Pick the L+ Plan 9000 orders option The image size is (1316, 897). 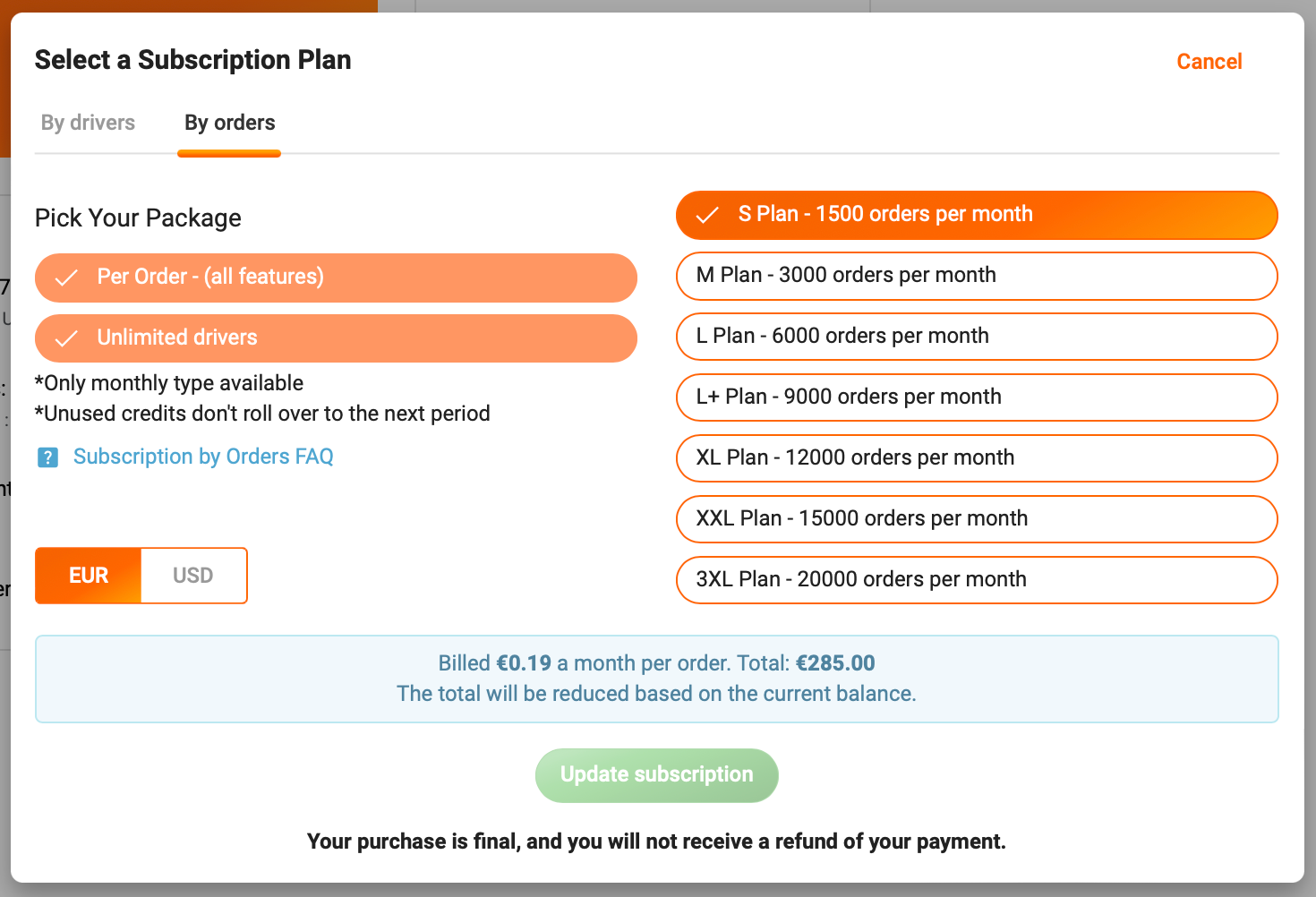(x=976, y=397)
